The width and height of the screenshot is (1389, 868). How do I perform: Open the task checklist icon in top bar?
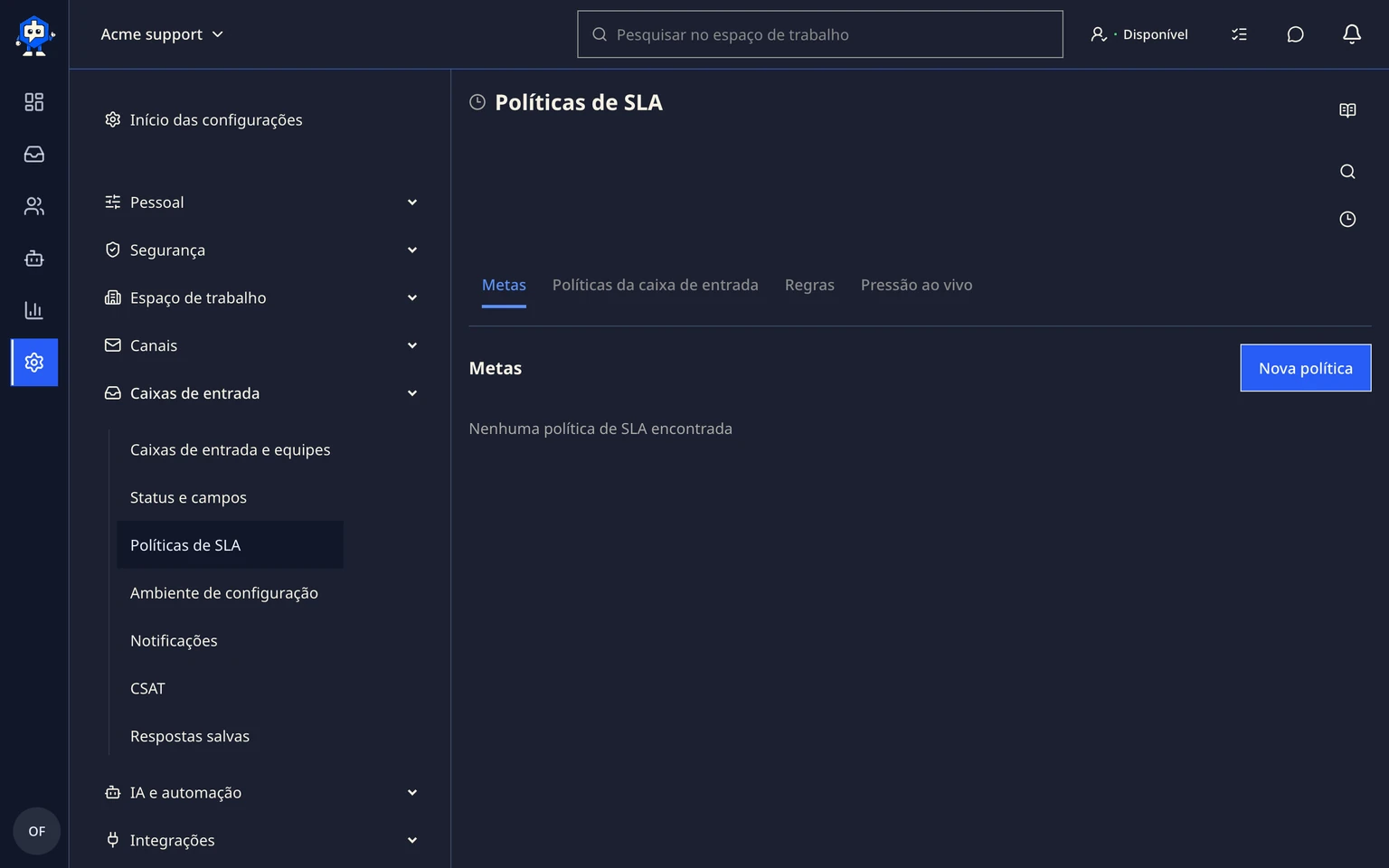click(1239, 34)
